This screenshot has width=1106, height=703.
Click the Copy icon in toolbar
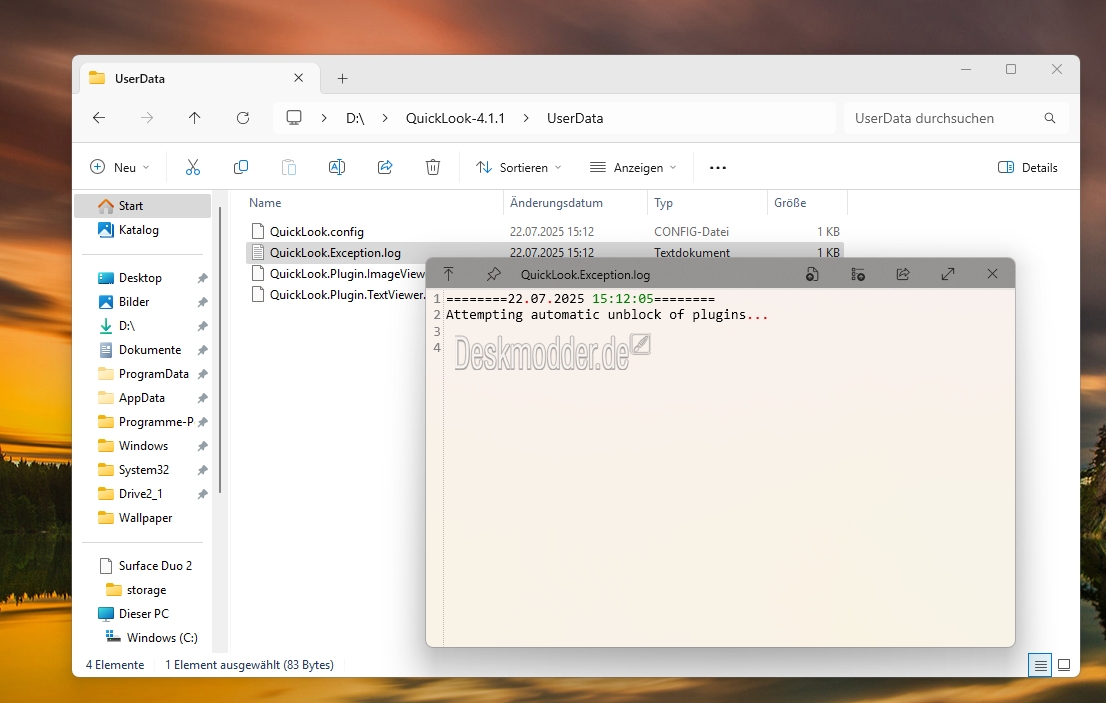(241, 167)
